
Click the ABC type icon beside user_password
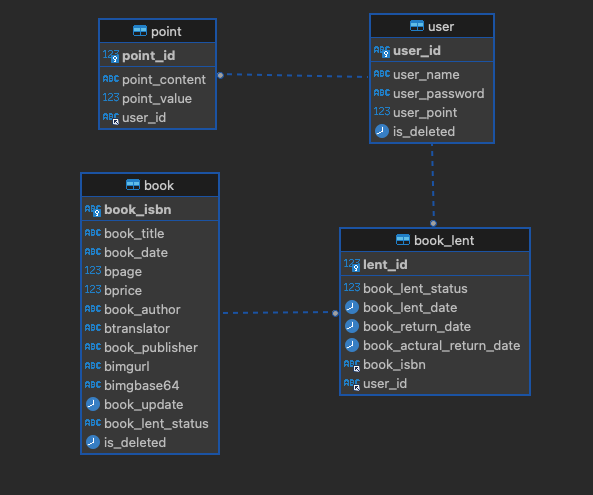[382, 93]
